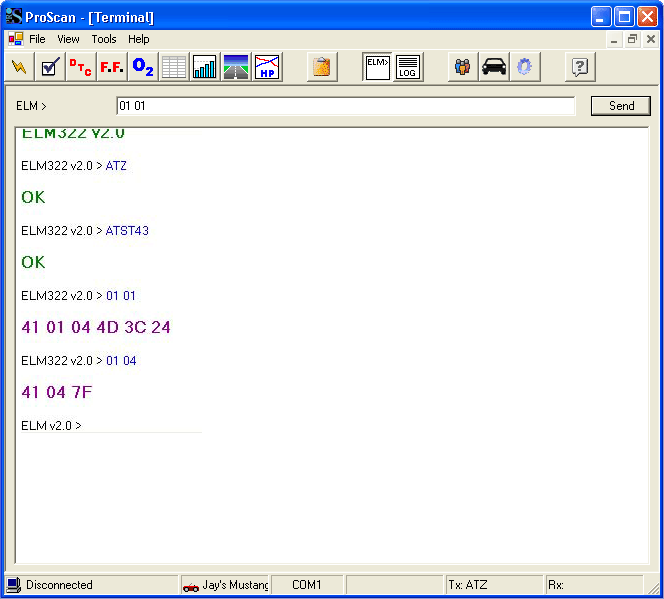Viewport: 664px width, 599px height.
Task: Click the Disconnected status text
Action: pos(59,585)
